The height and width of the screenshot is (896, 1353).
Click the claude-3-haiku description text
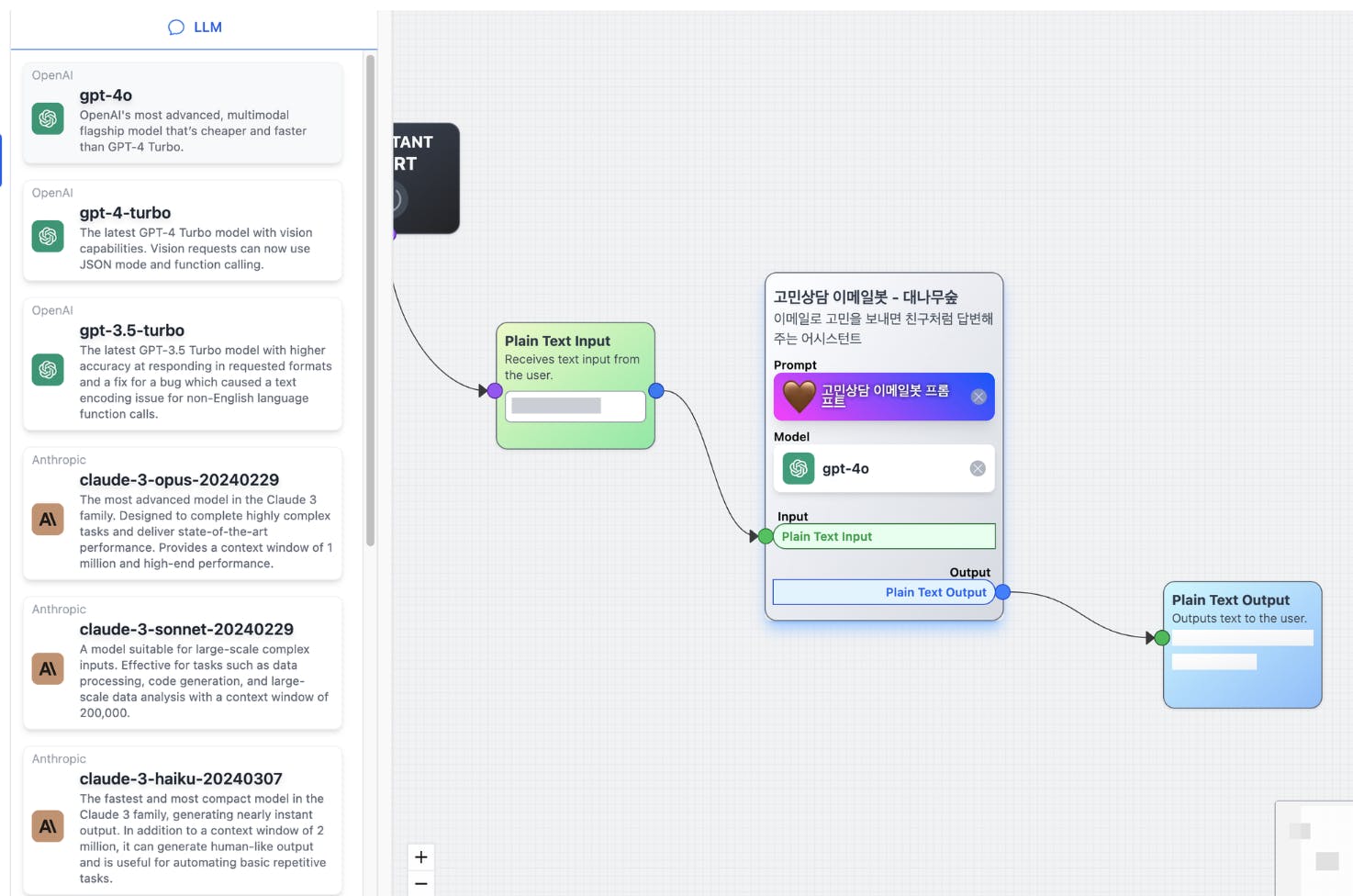point(203,838)
